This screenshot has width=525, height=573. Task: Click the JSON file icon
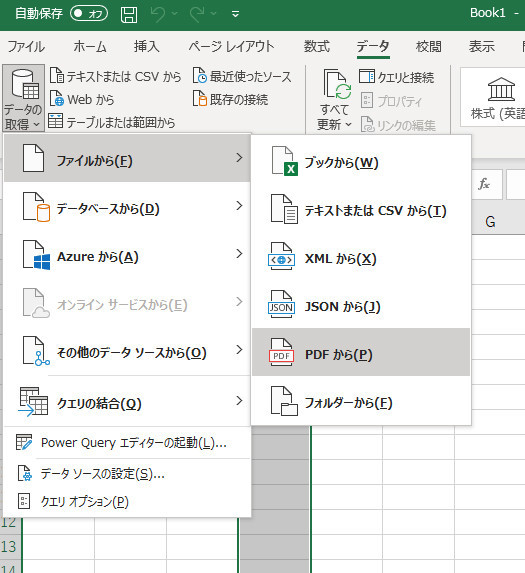tap(281, 304)
